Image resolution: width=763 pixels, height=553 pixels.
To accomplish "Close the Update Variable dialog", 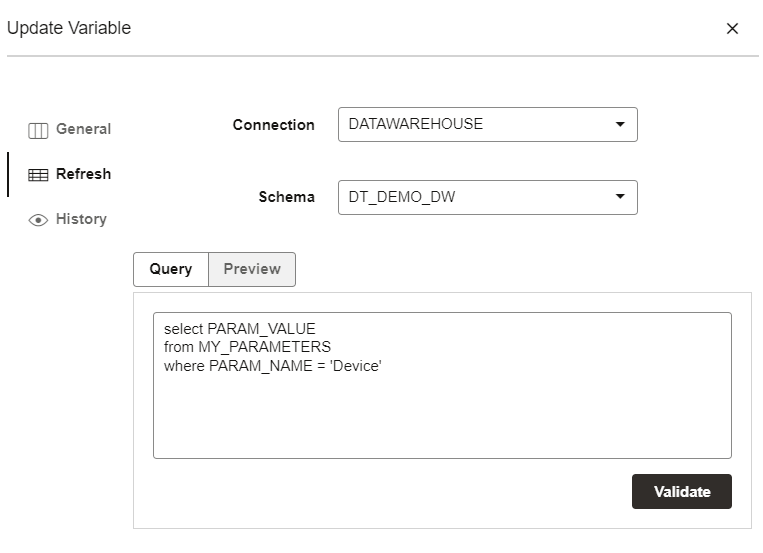I will (732, 29).
